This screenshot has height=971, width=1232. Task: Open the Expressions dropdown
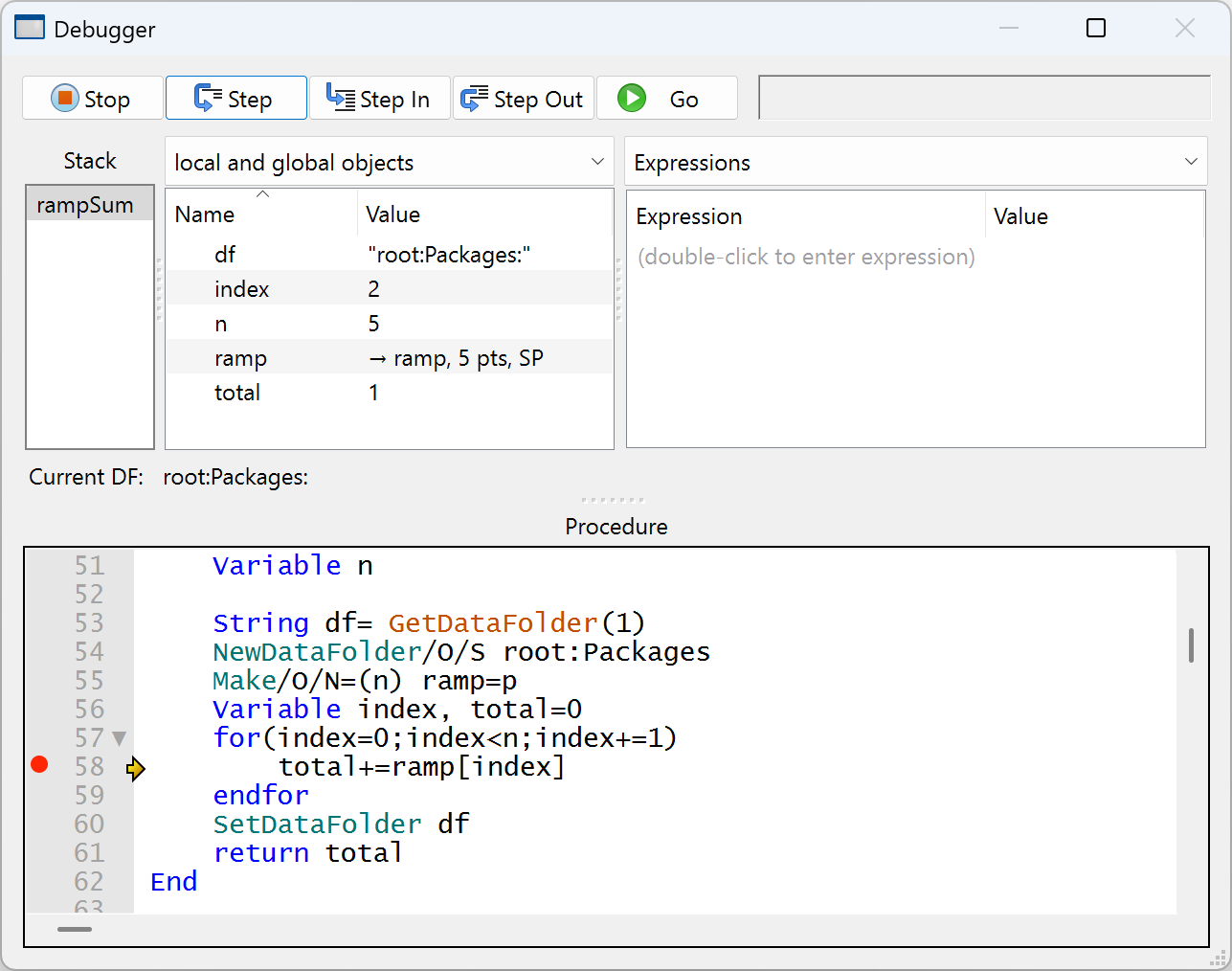915,163
